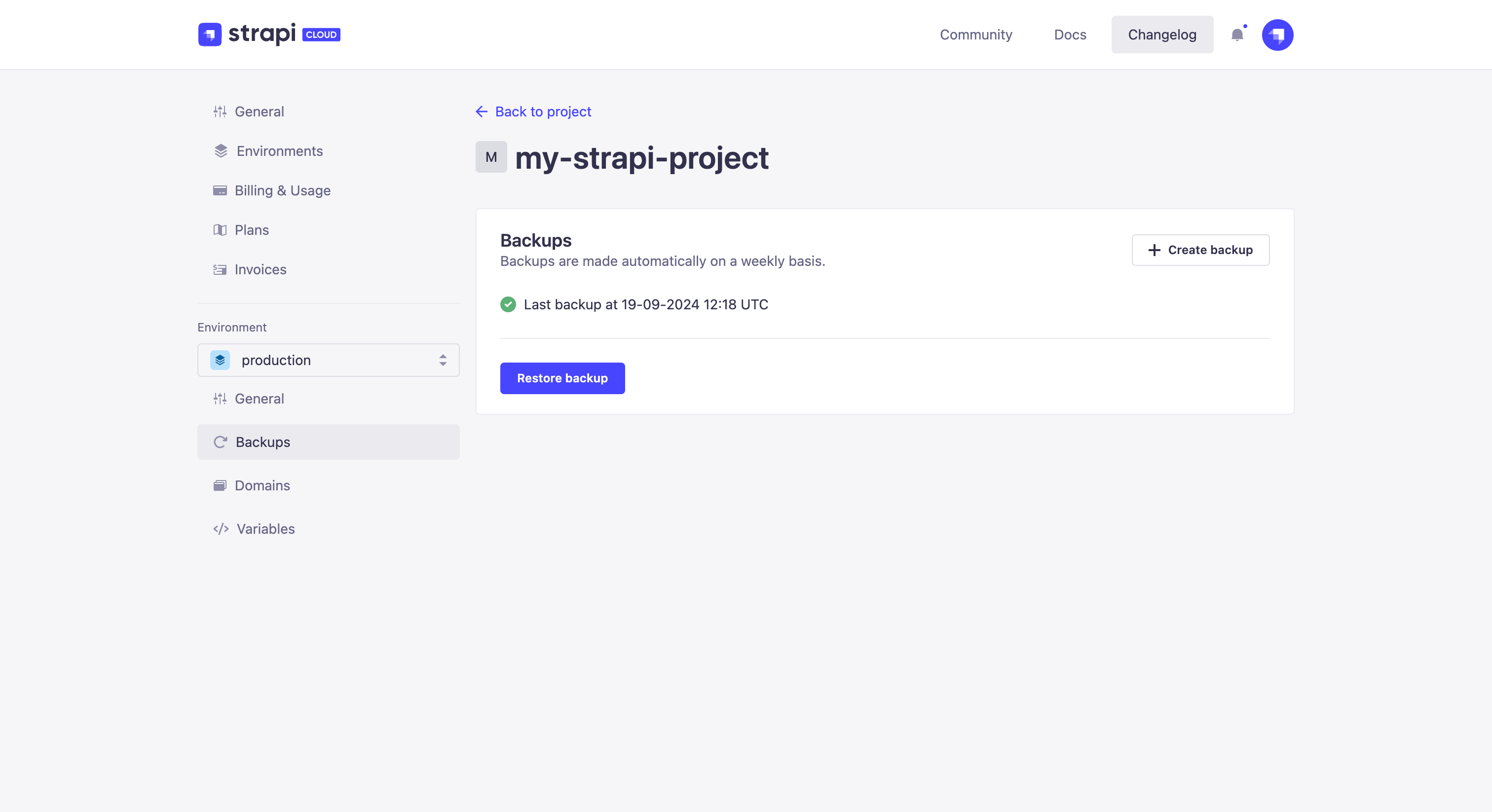The width and height of the screenshot is (1492, 812).
Task: Click the Environments layers icon
Action: 221,151
